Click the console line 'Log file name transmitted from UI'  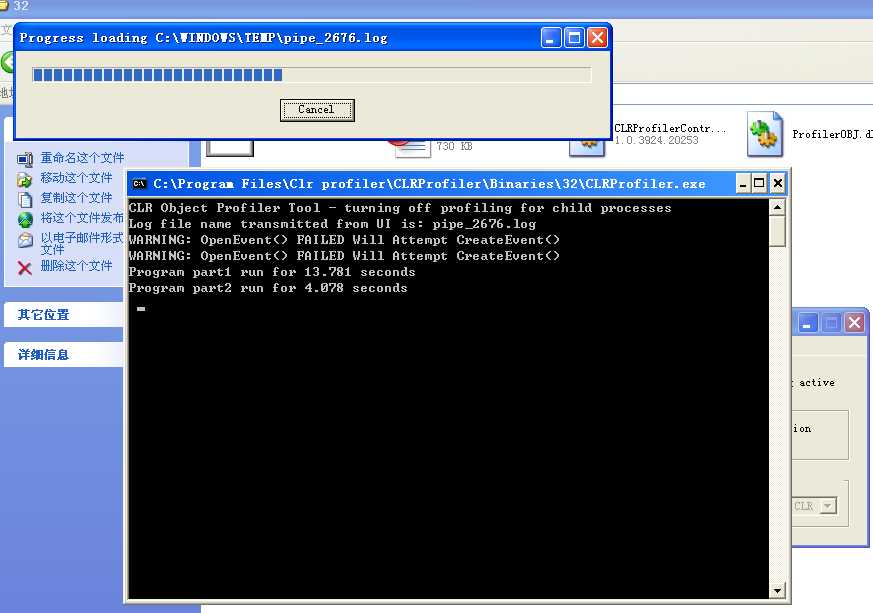point(332,224)
